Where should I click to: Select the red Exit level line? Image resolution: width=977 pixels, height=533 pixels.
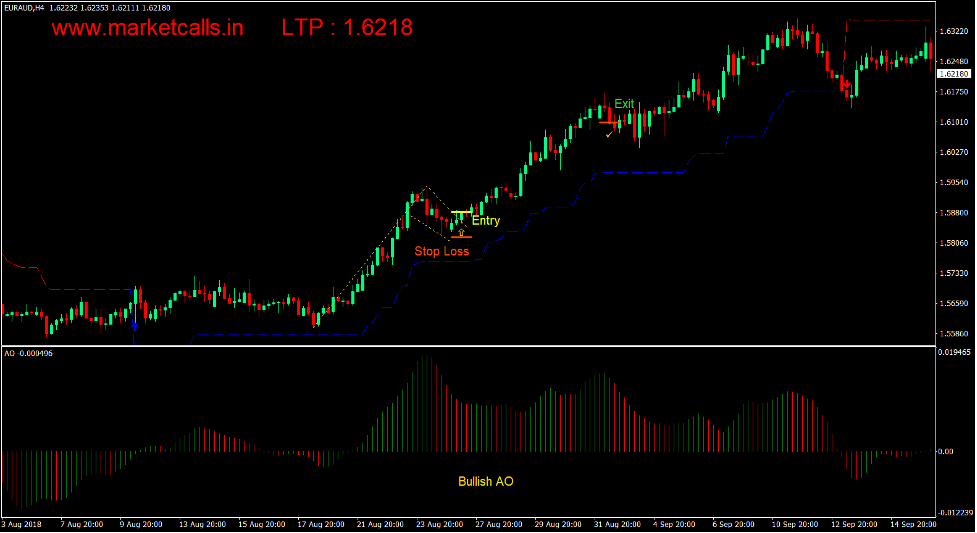[609, 122]
